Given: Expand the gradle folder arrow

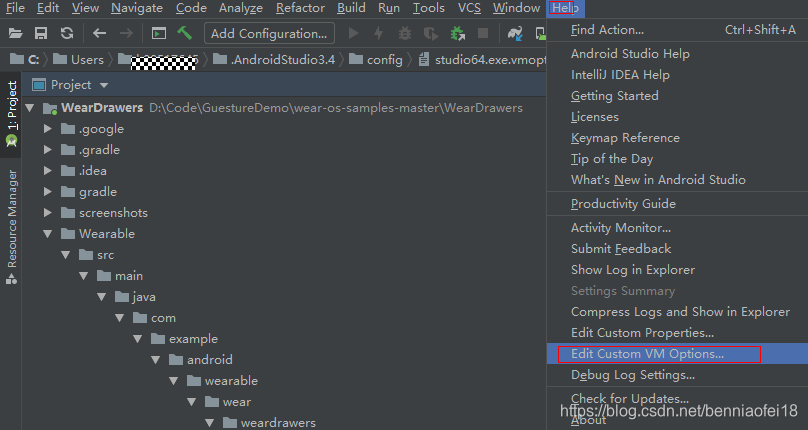Looking at the screenshot, I should 48,192.
